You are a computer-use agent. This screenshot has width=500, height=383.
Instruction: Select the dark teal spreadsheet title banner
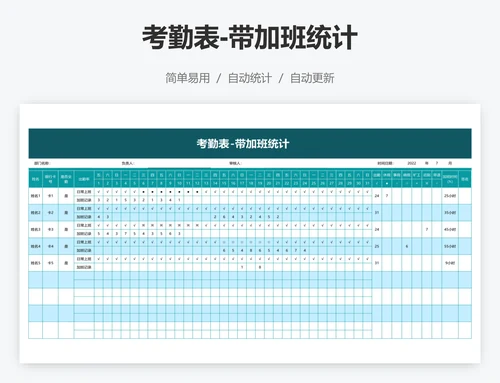click(250, 143)
